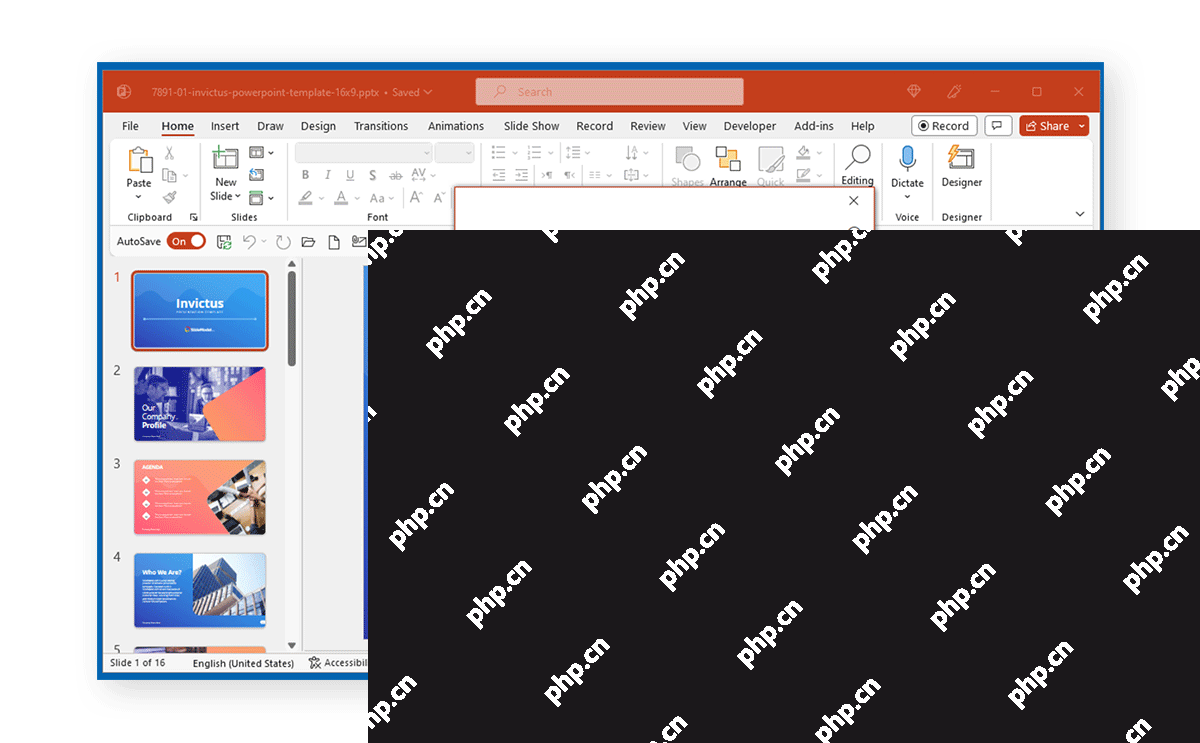Screen dimensions: 1200x743
Task: Click the Shape Fill color button
Action: click(x=802, y=153)
